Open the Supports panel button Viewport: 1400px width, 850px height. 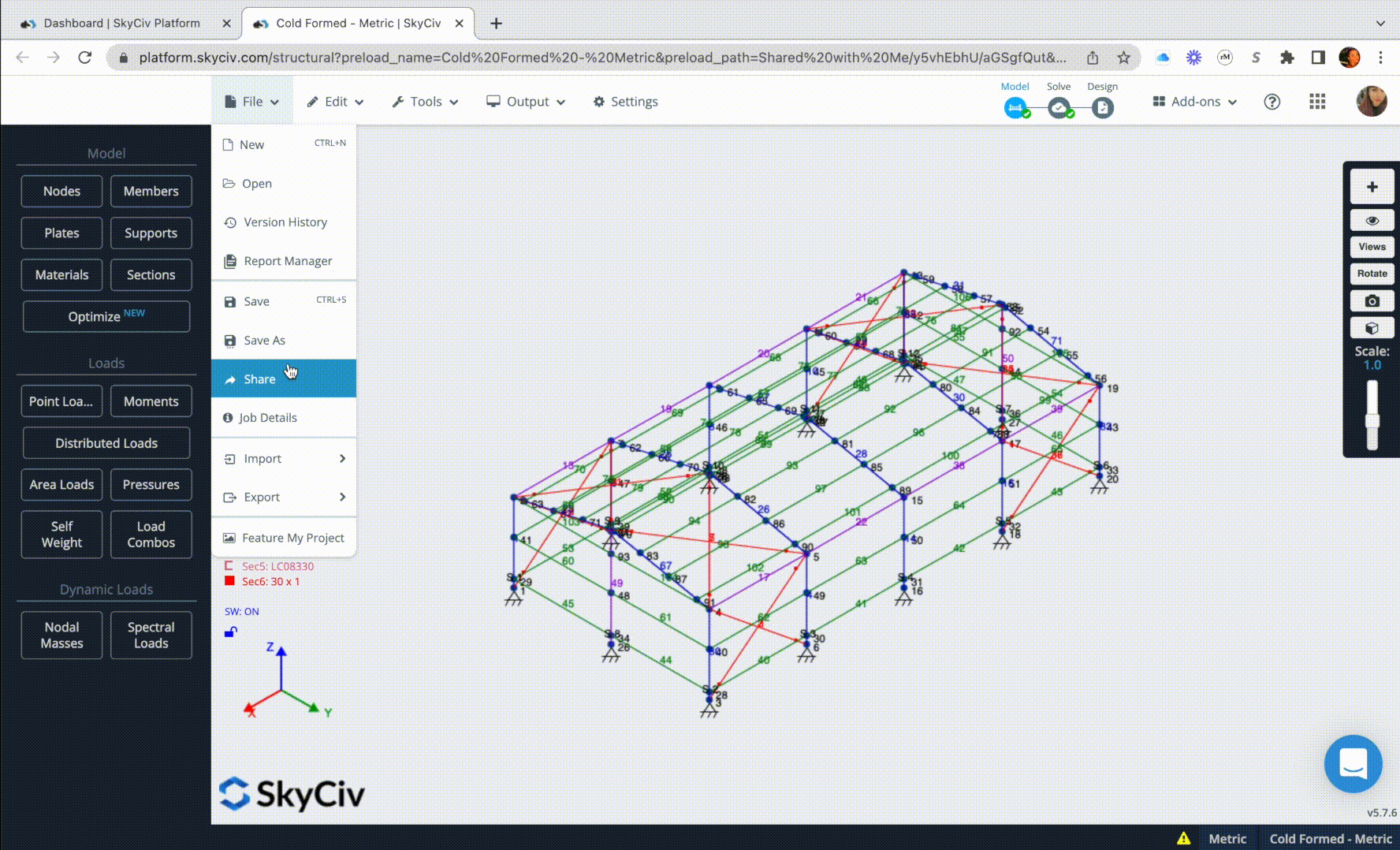tap(151, 233)
